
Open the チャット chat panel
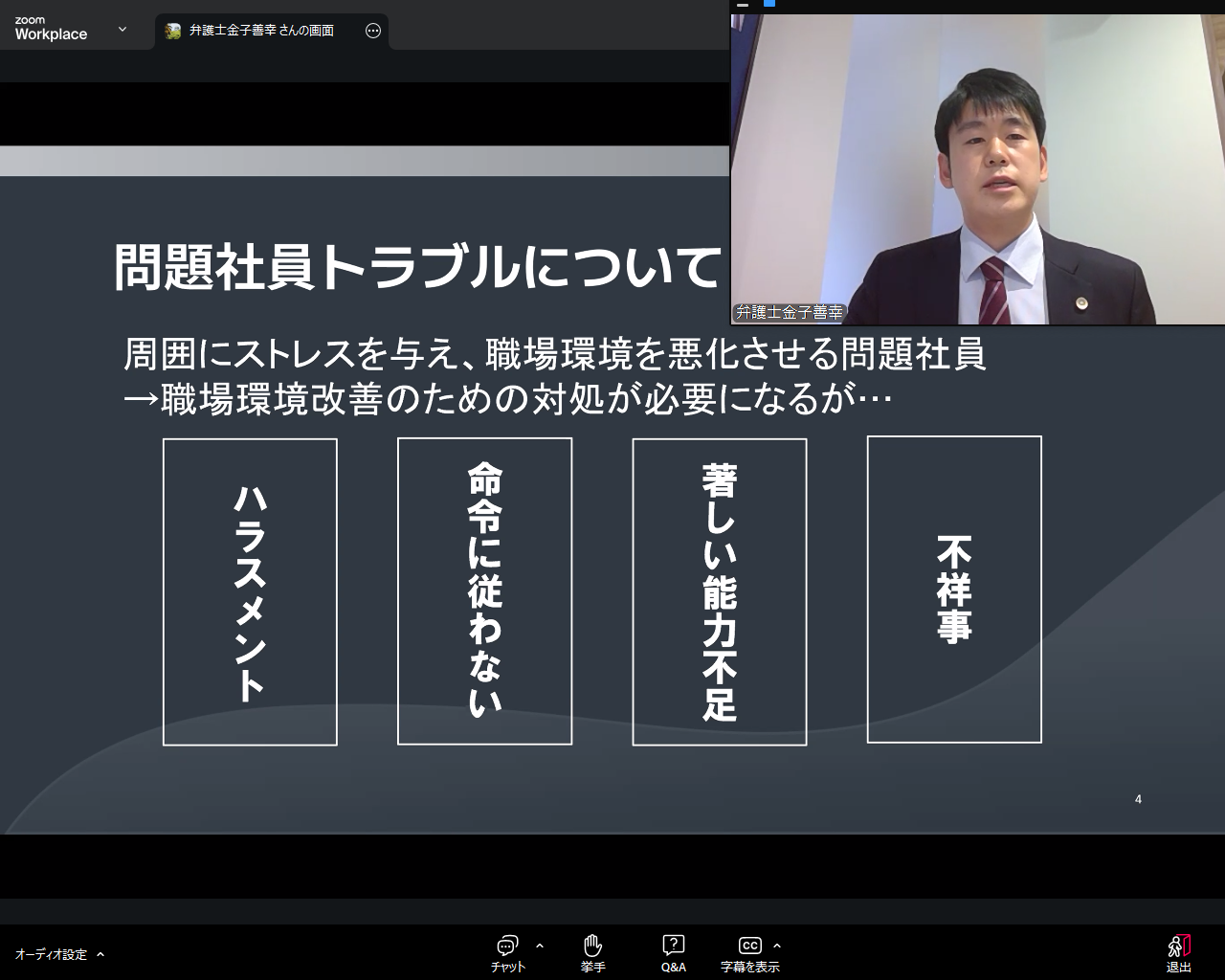(508, 953)
